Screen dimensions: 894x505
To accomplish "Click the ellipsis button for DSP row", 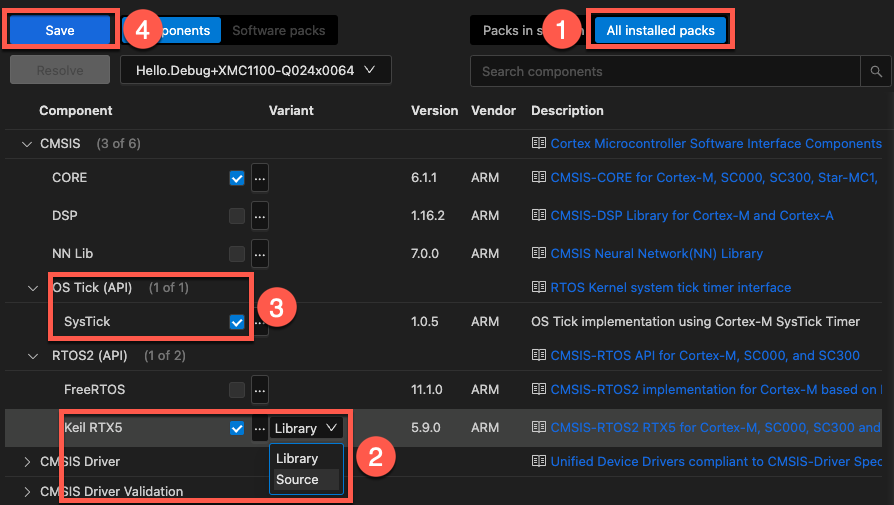I will (260, 215).
